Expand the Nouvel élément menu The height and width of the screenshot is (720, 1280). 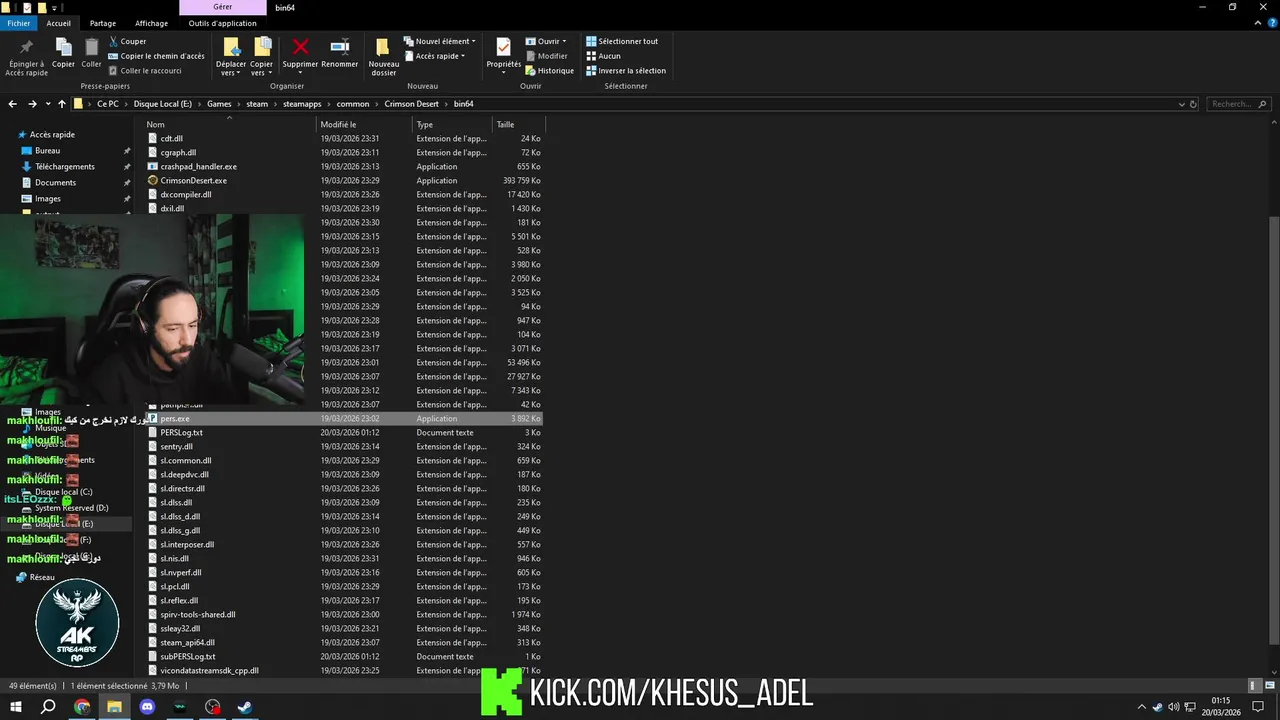click(440, 42)
